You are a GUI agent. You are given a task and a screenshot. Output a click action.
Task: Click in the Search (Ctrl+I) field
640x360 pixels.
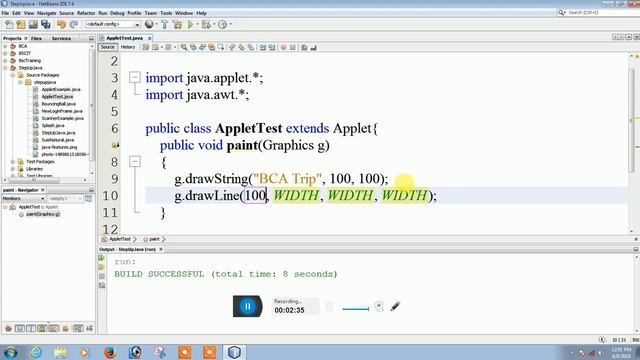coord(602,13)
